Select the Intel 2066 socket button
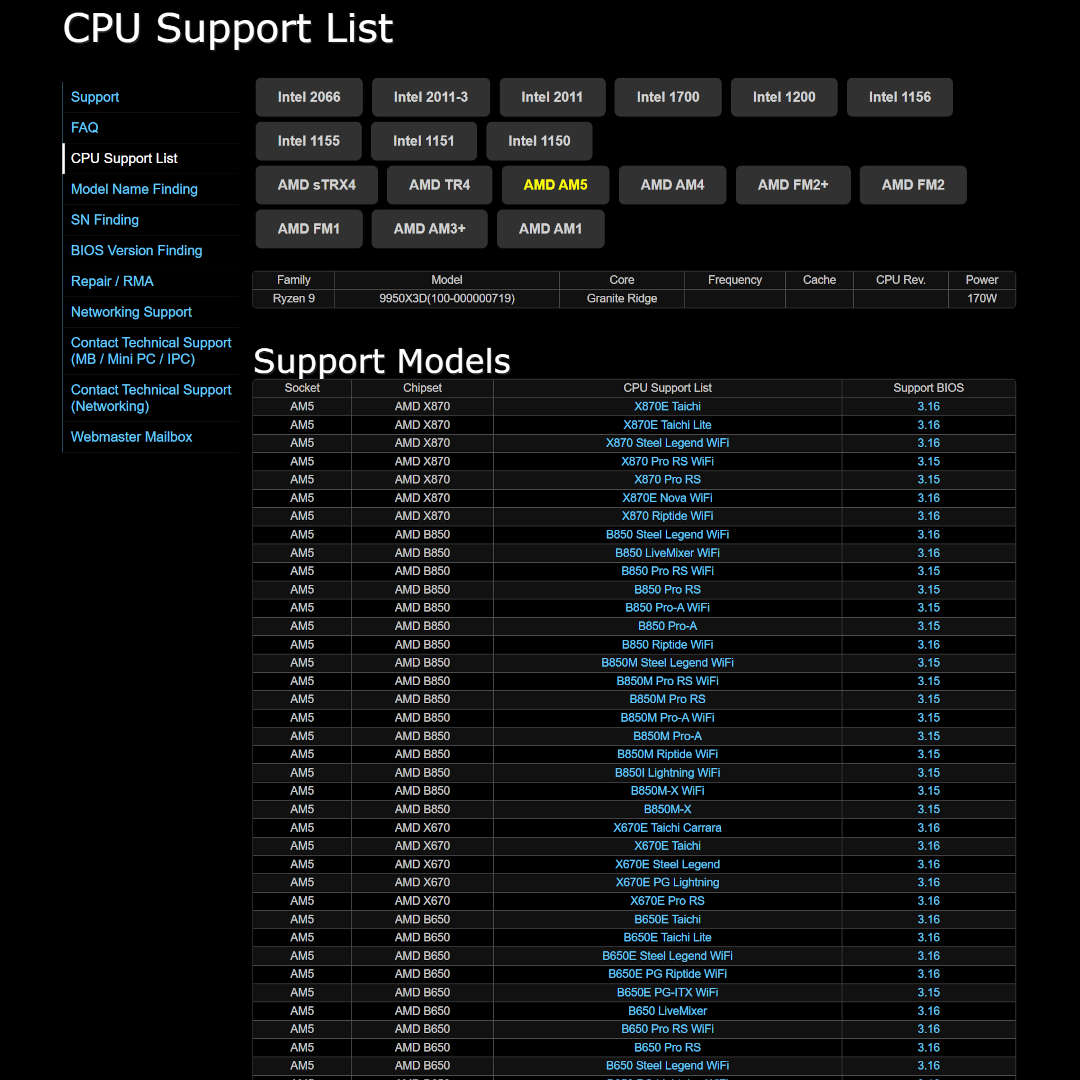The height and width of the screenshot is (1080, 1080). [309, 97]
